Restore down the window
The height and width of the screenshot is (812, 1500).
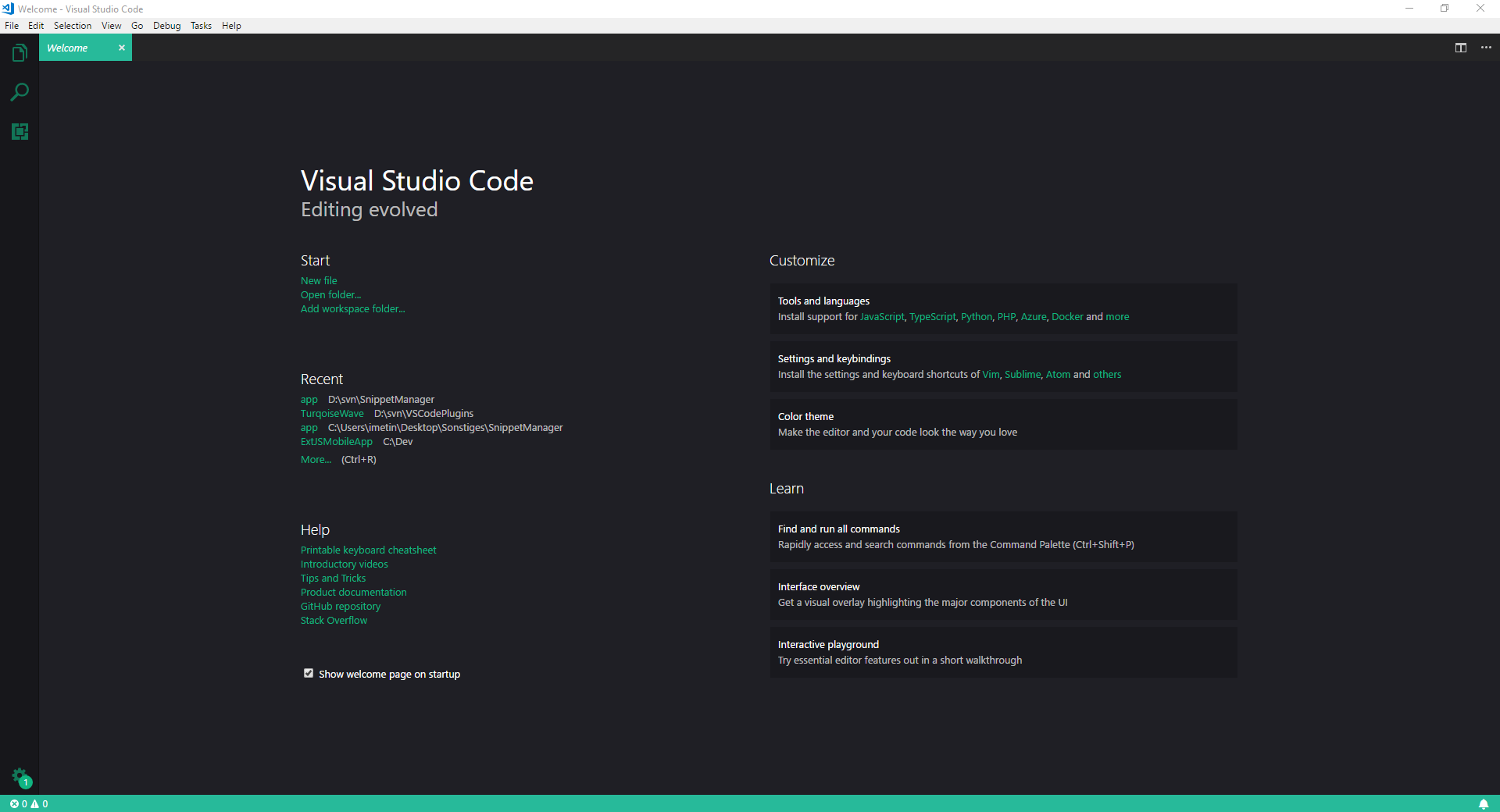point(1445,9)
